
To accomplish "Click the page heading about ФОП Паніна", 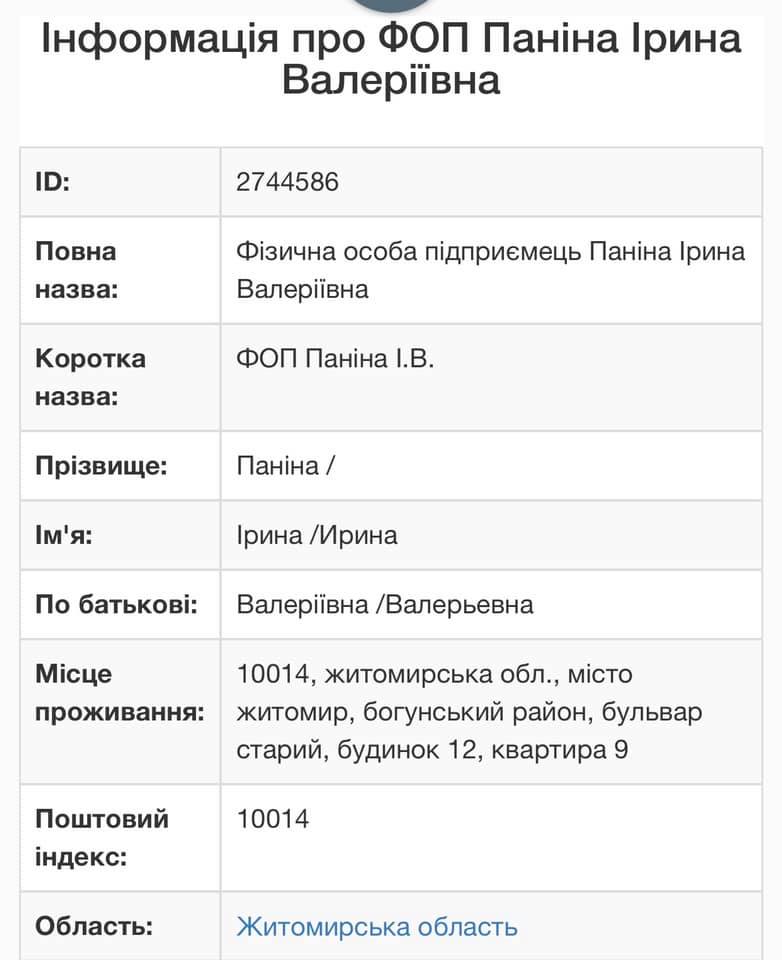I will click(x=391, y=60).
